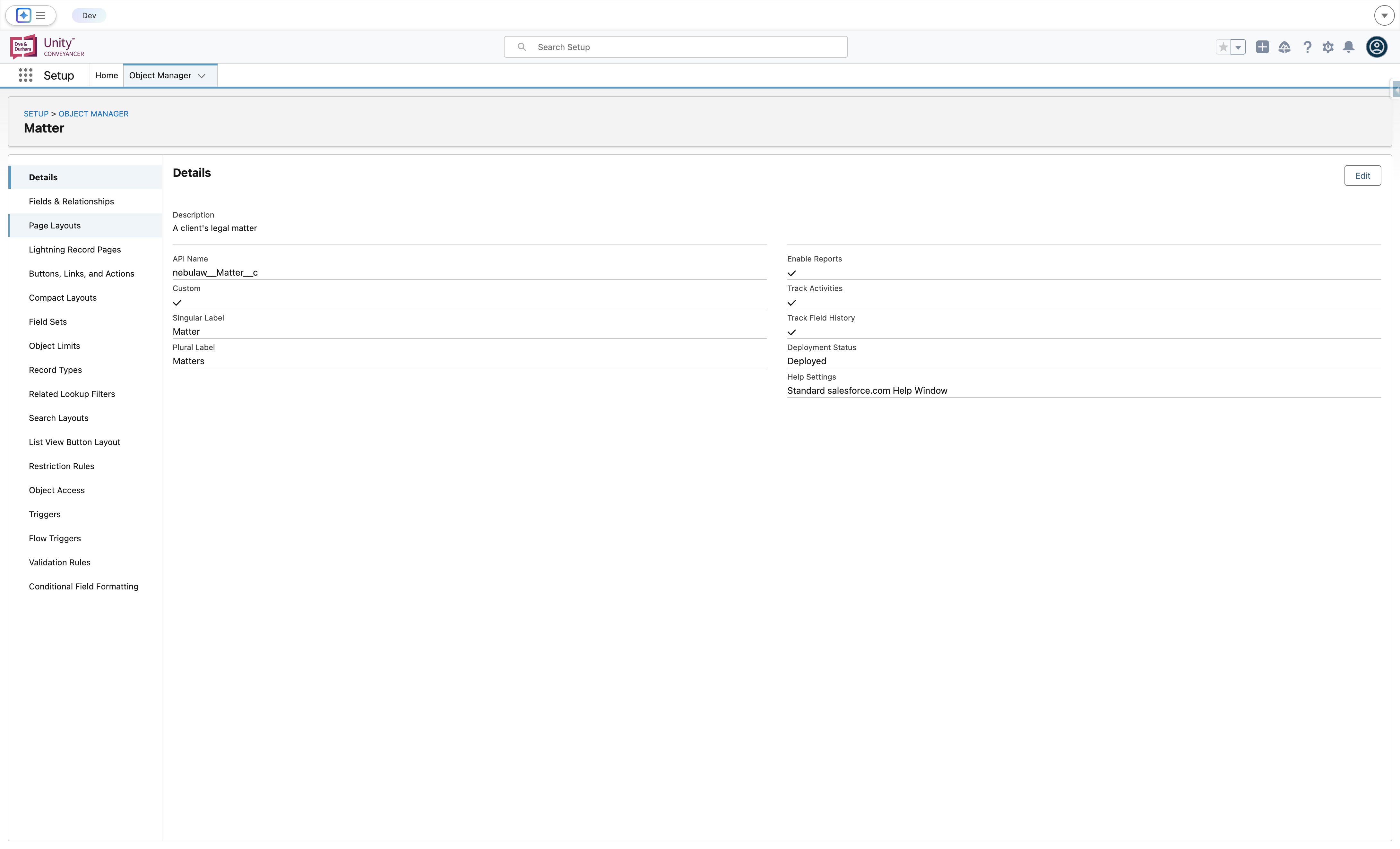The image size is (1400, 849).
Task: Click the Setup app name label
Action: [58, 75]
